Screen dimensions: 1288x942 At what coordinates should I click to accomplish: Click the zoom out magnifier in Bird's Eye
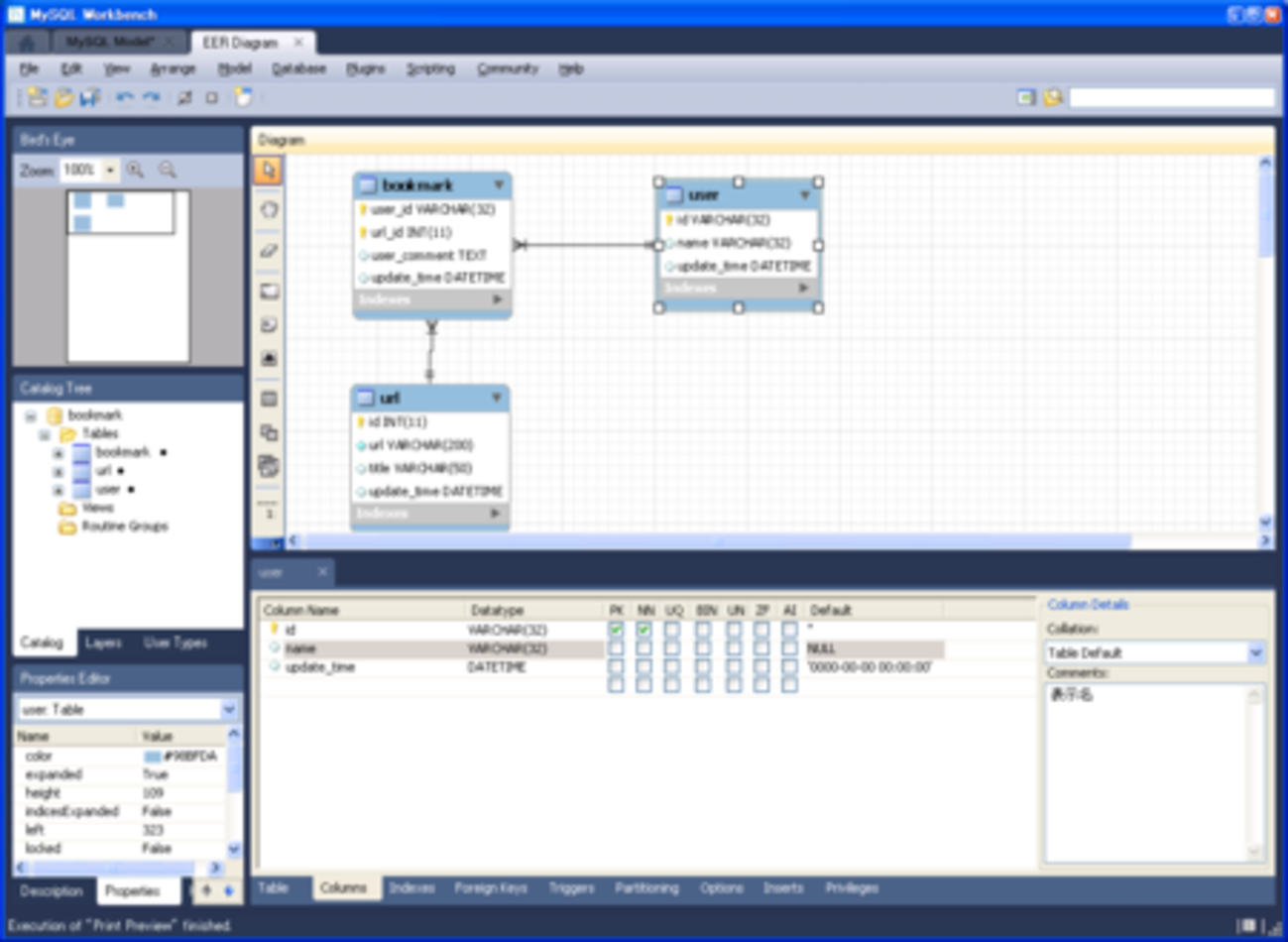(x=168, y=170)
